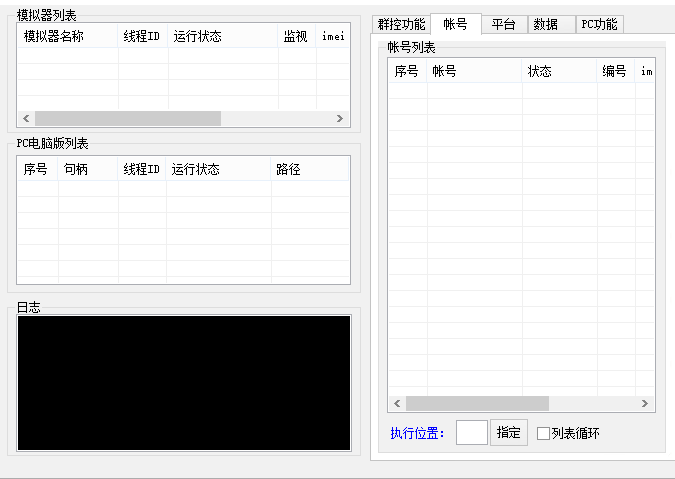Open the 平台 tab

pos(503,25)
